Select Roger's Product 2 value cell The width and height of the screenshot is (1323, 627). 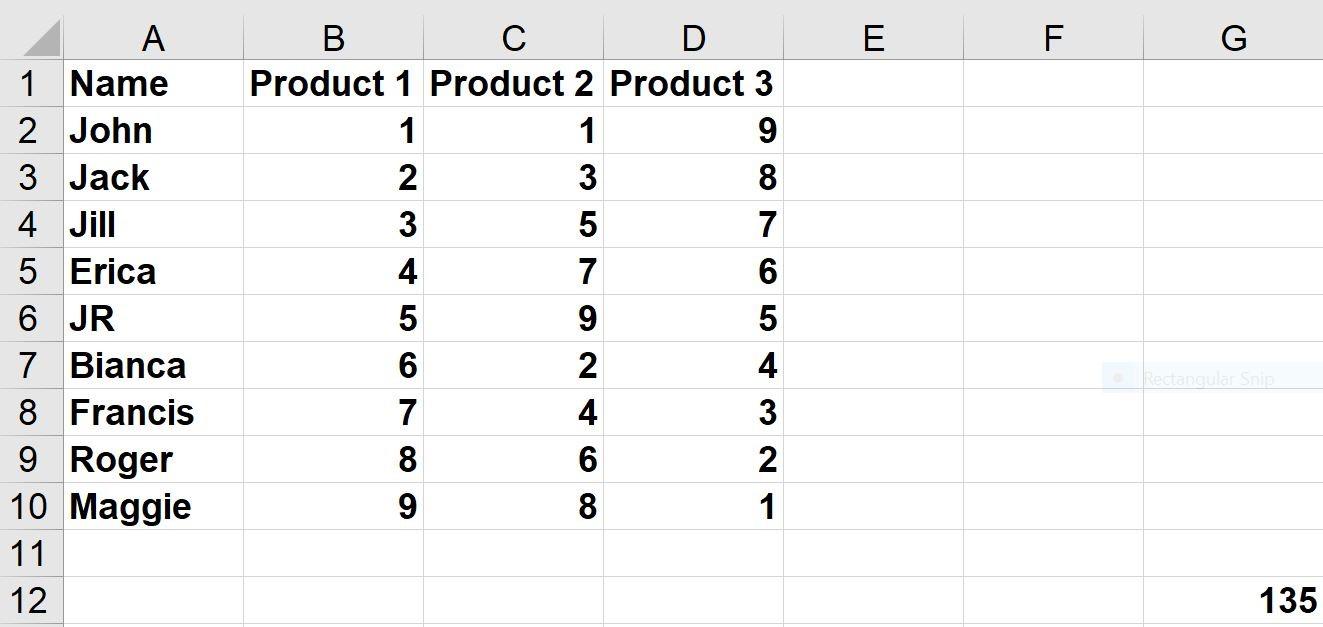pyautogui.click(x=513, y=460)
